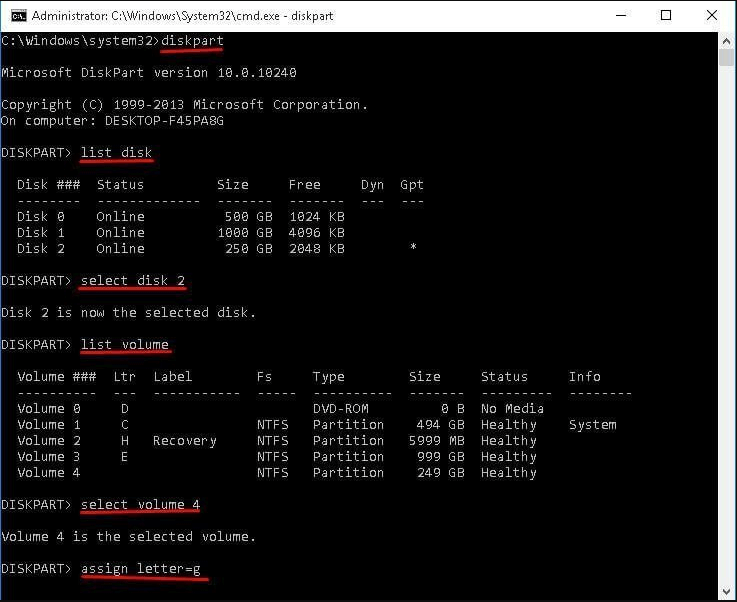Click the computer name 'DESKTOP-F45PA8G'

coord(164,121)
